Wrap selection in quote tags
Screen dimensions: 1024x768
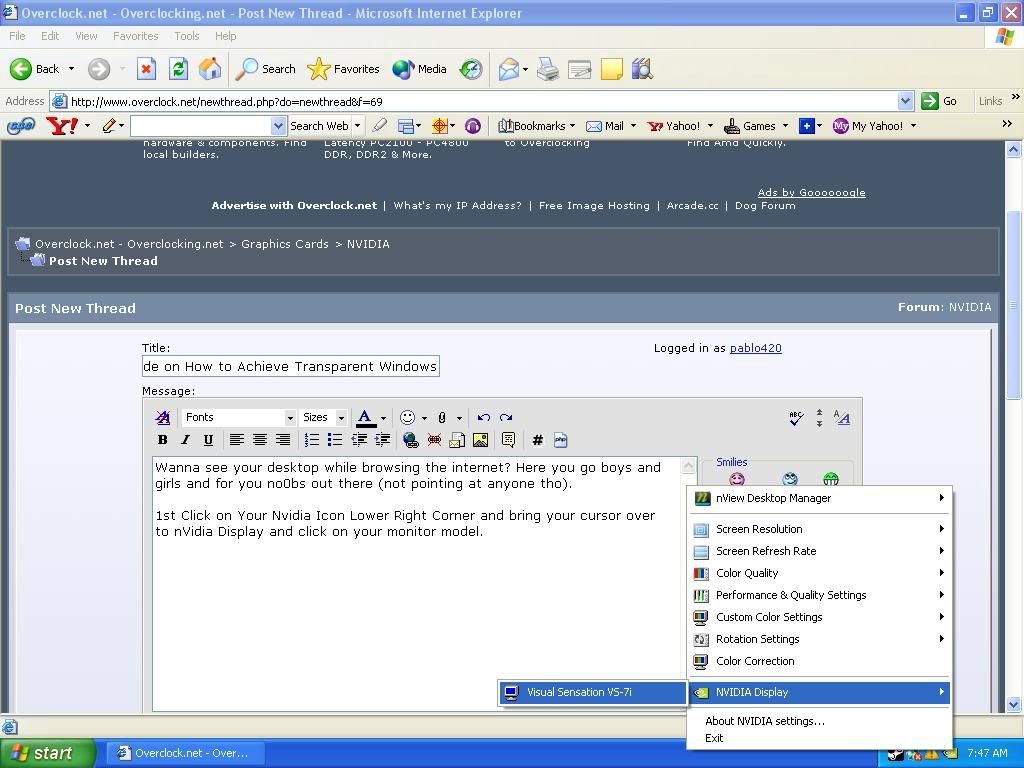point(508,440)
